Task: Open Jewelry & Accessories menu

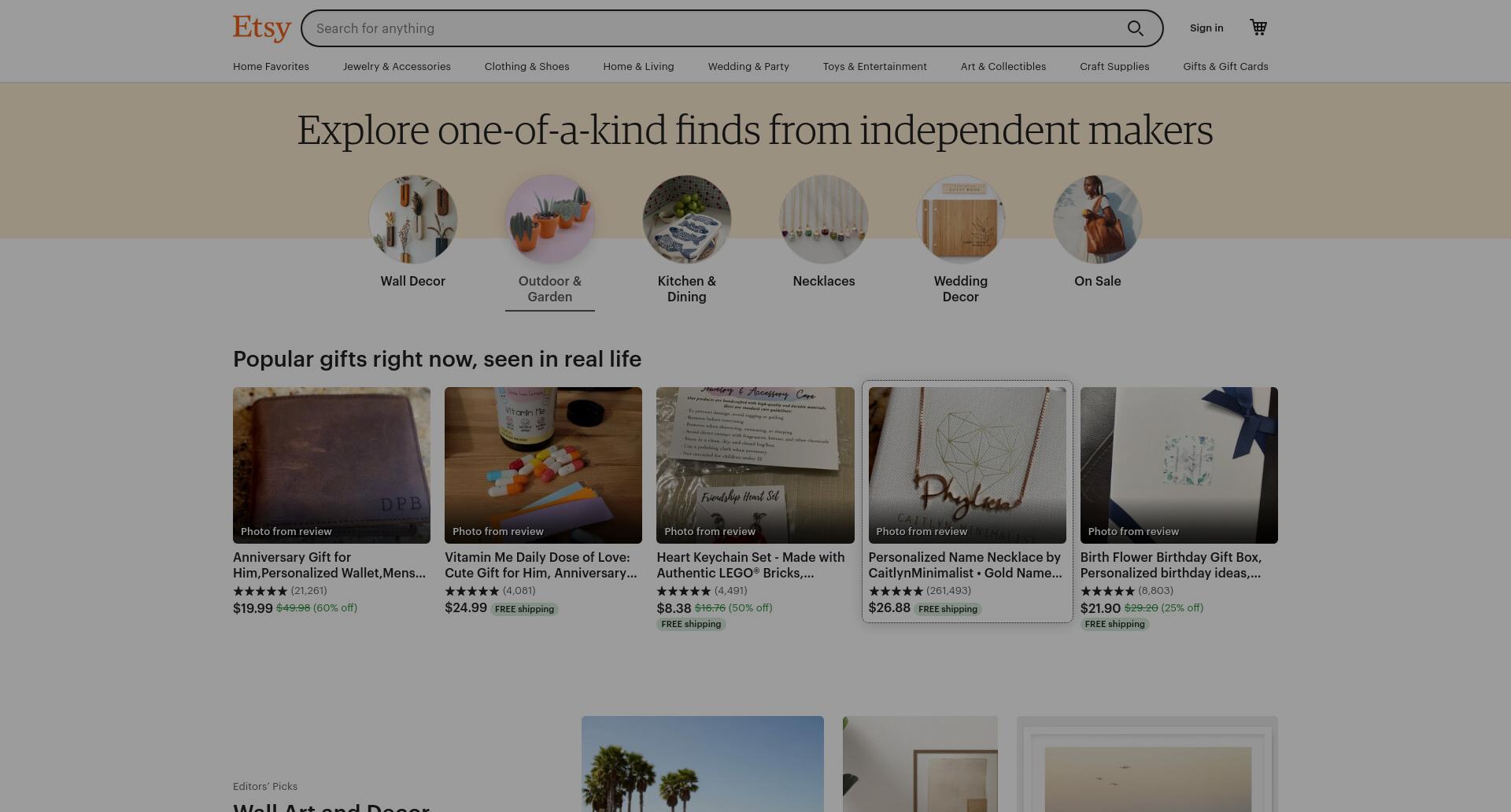Action: (x=397, y=67)
